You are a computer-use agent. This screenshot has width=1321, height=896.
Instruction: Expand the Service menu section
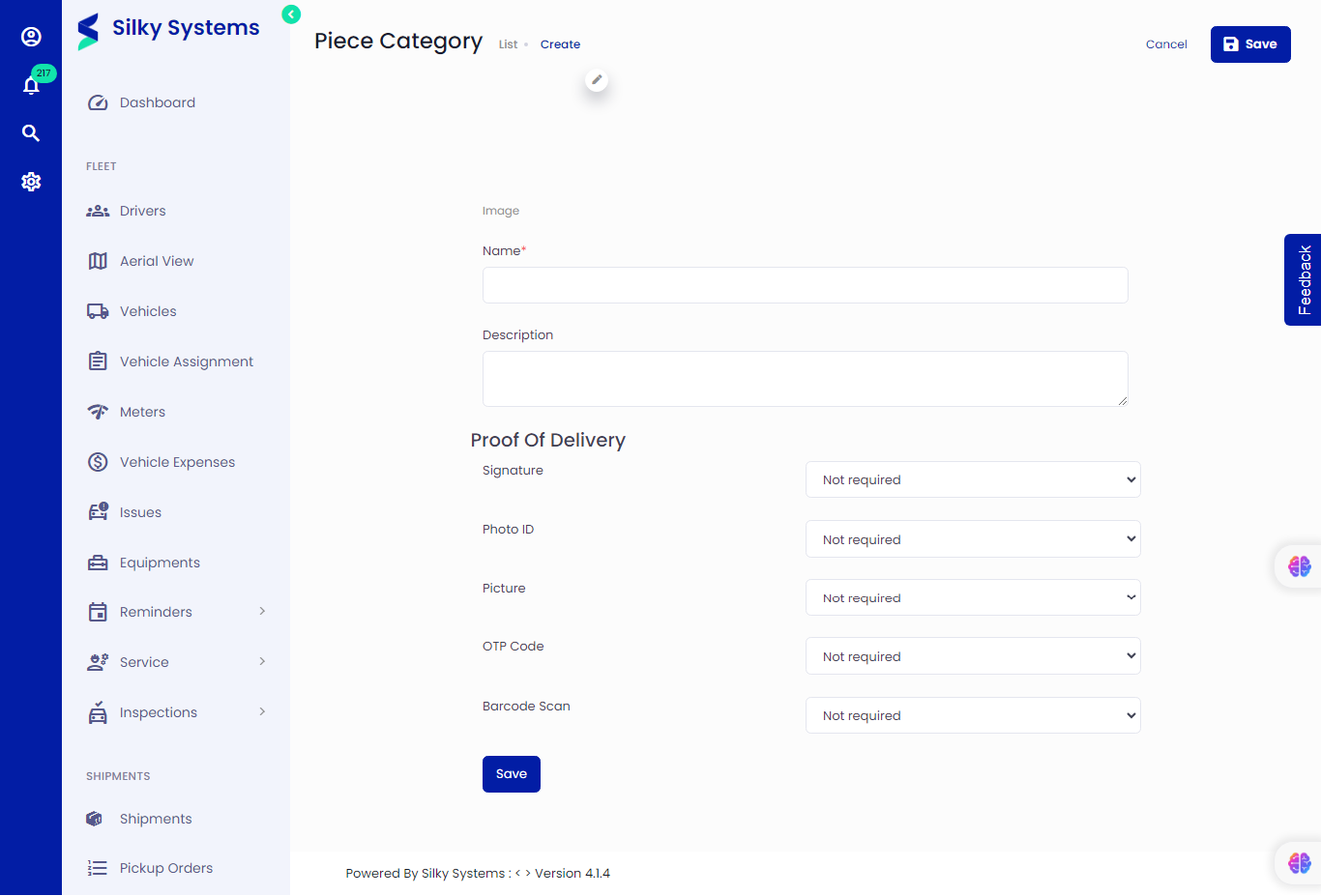146,661
